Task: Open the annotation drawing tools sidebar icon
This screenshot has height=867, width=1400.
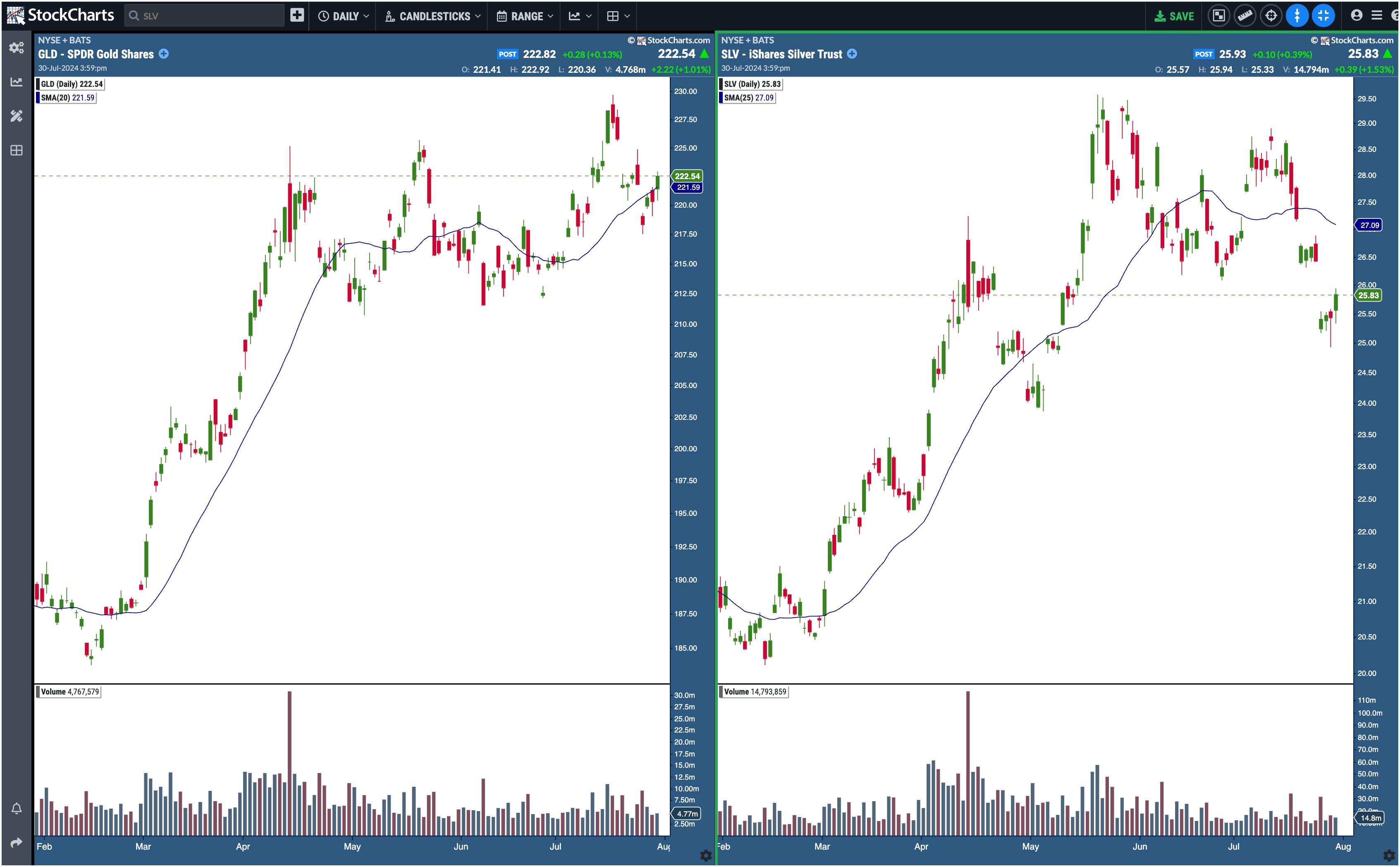Action: [16, 116]
